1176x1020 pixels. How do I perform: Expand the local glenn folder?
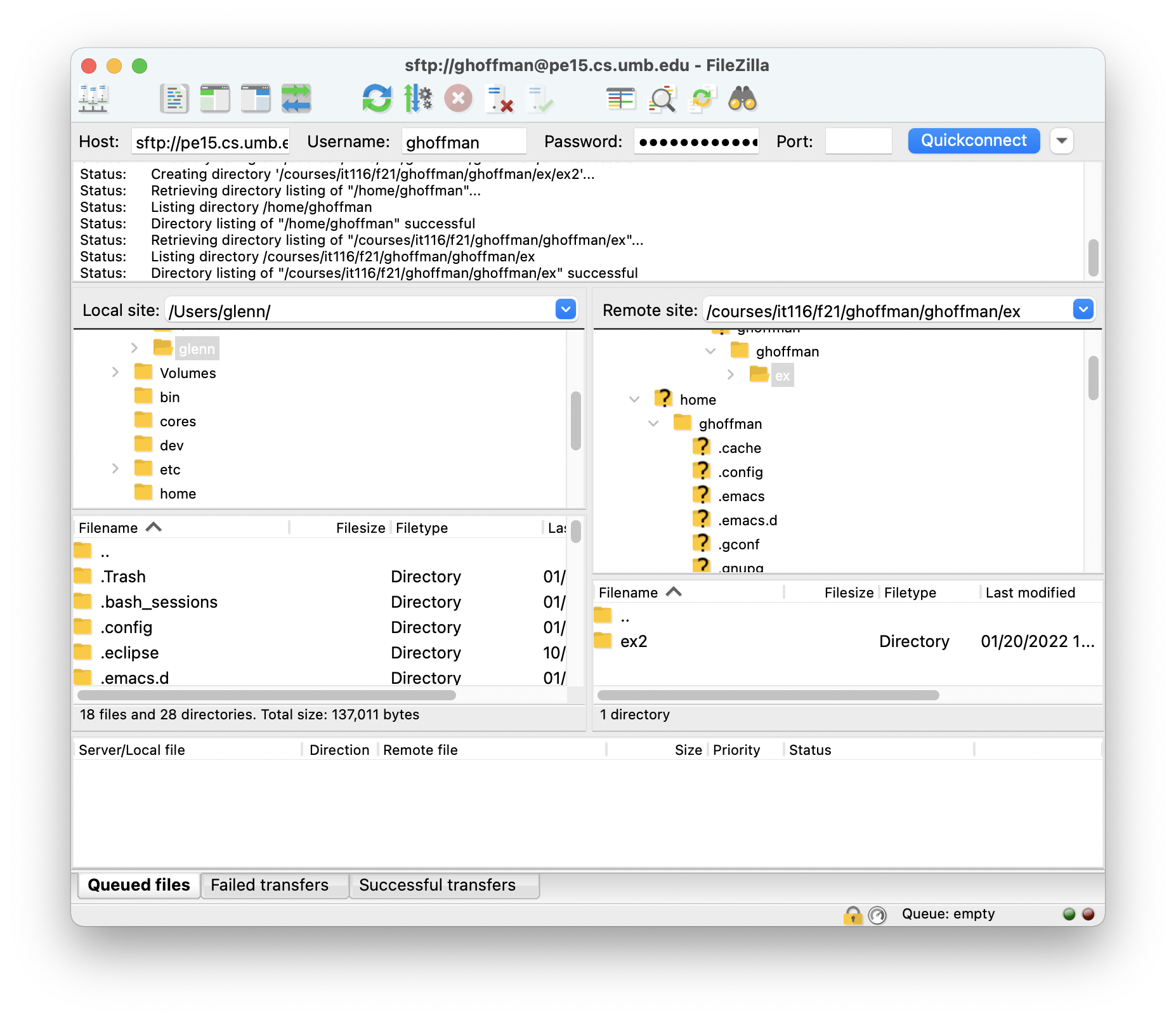coord(134,348)
